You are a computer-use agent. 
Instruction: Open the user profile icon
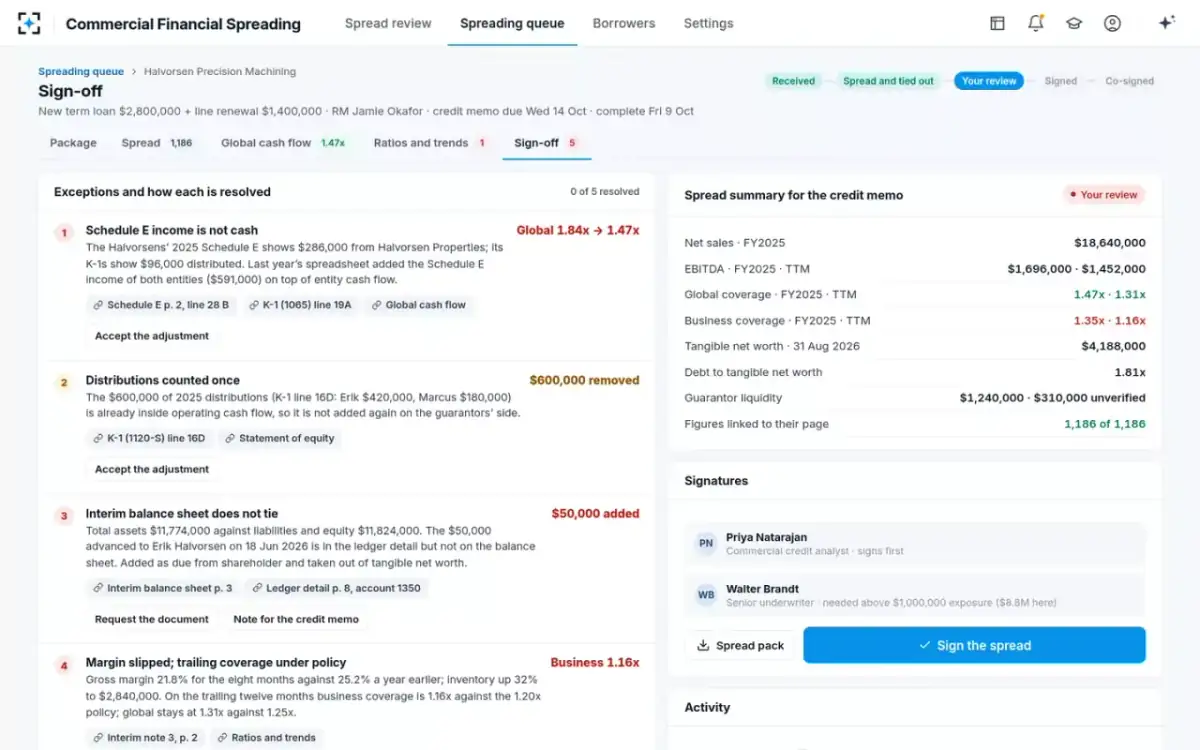tap(1112, 23)
